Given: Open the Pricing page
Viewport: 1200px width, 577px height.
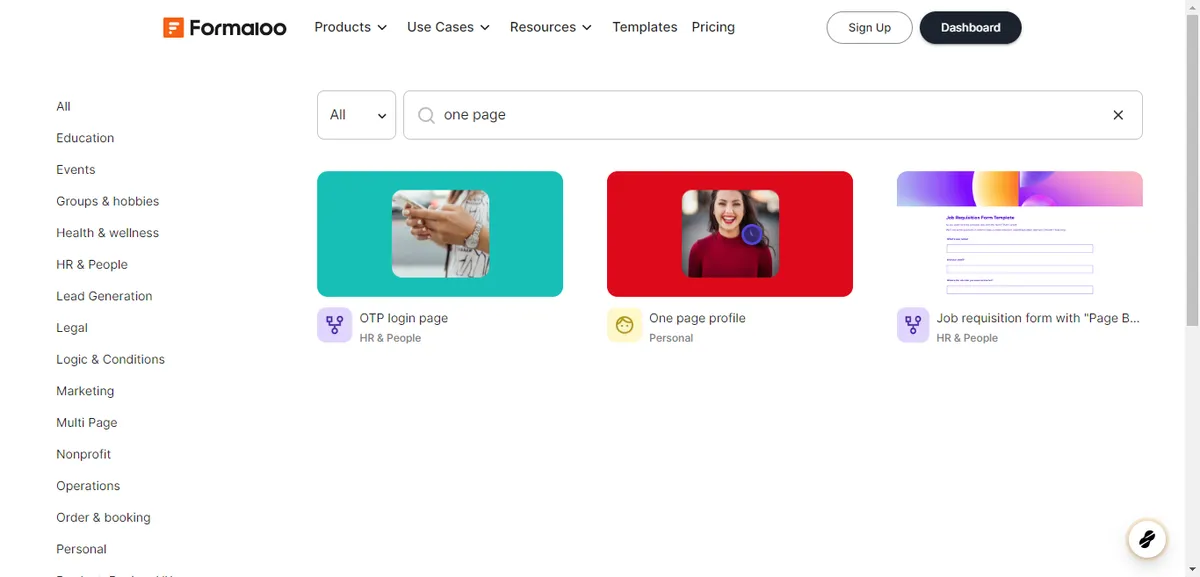Looking at the screenshot, I should point(712,27).
